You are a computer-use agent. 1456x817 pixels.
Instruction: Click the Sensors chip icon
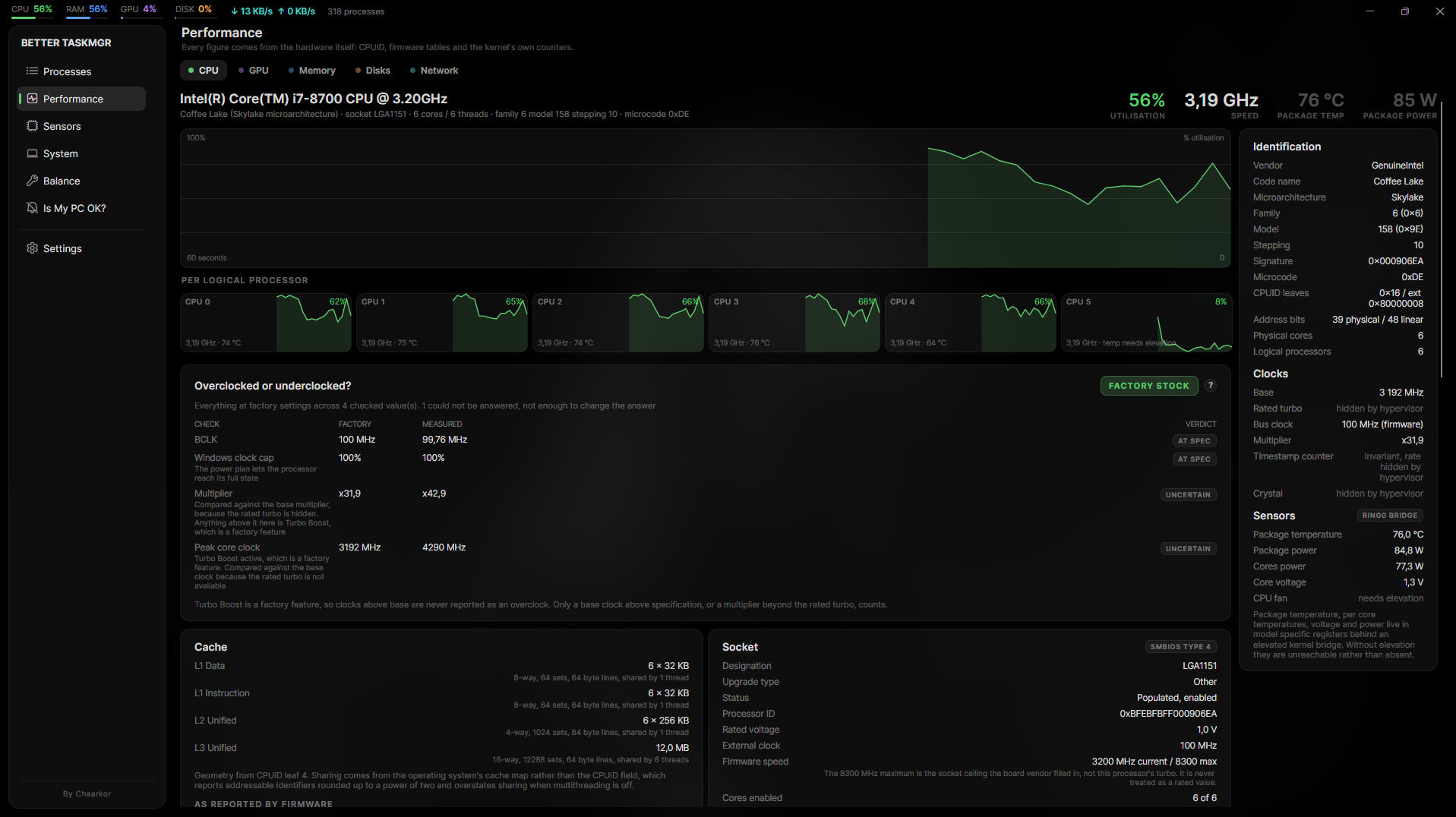[32, 126]
